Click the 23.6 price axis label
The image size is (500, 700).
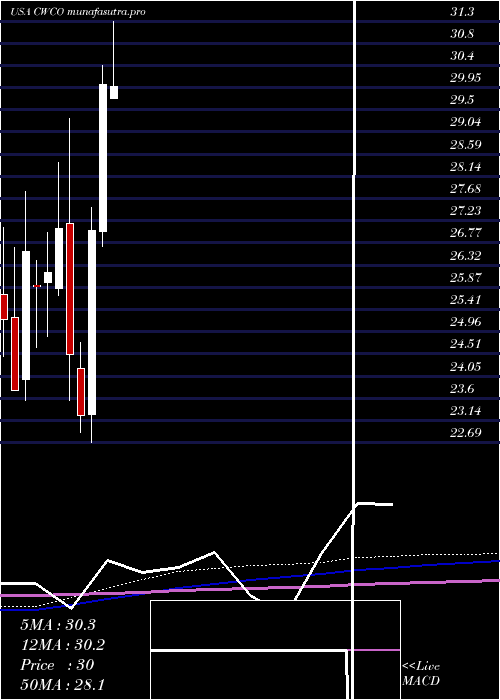tap(462, 389)
